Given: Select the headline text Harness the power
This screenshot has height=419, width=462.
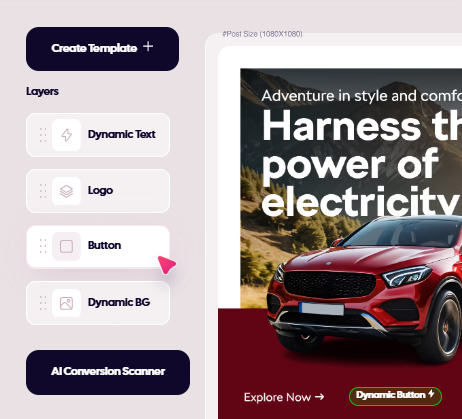Looking at the screenshot, I should (x=362, y=163).
